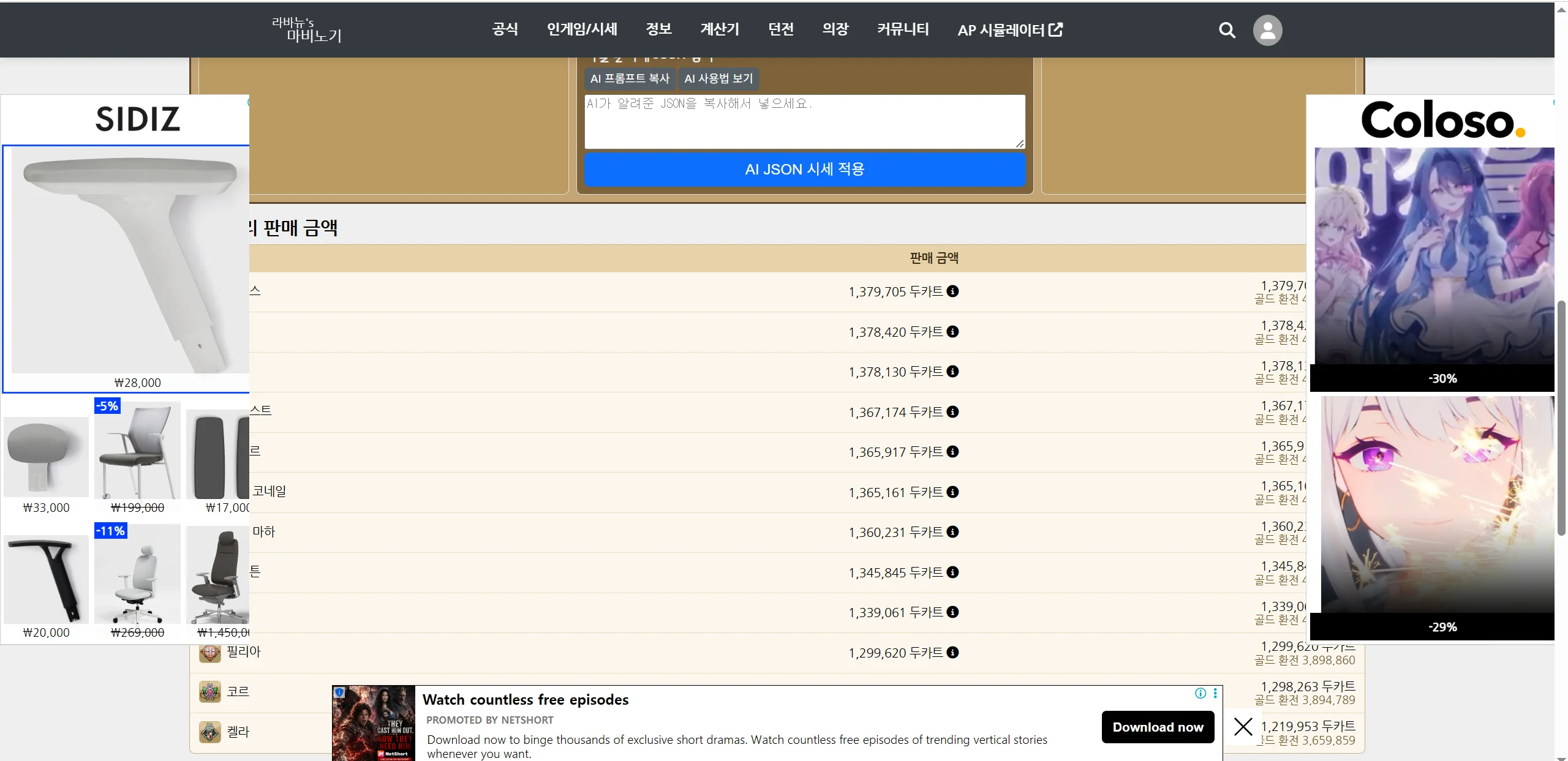The image size is (1568, 761).
Task: Click info icon next to 1,365,917 두카트
Action: click(x=952, y=452)
